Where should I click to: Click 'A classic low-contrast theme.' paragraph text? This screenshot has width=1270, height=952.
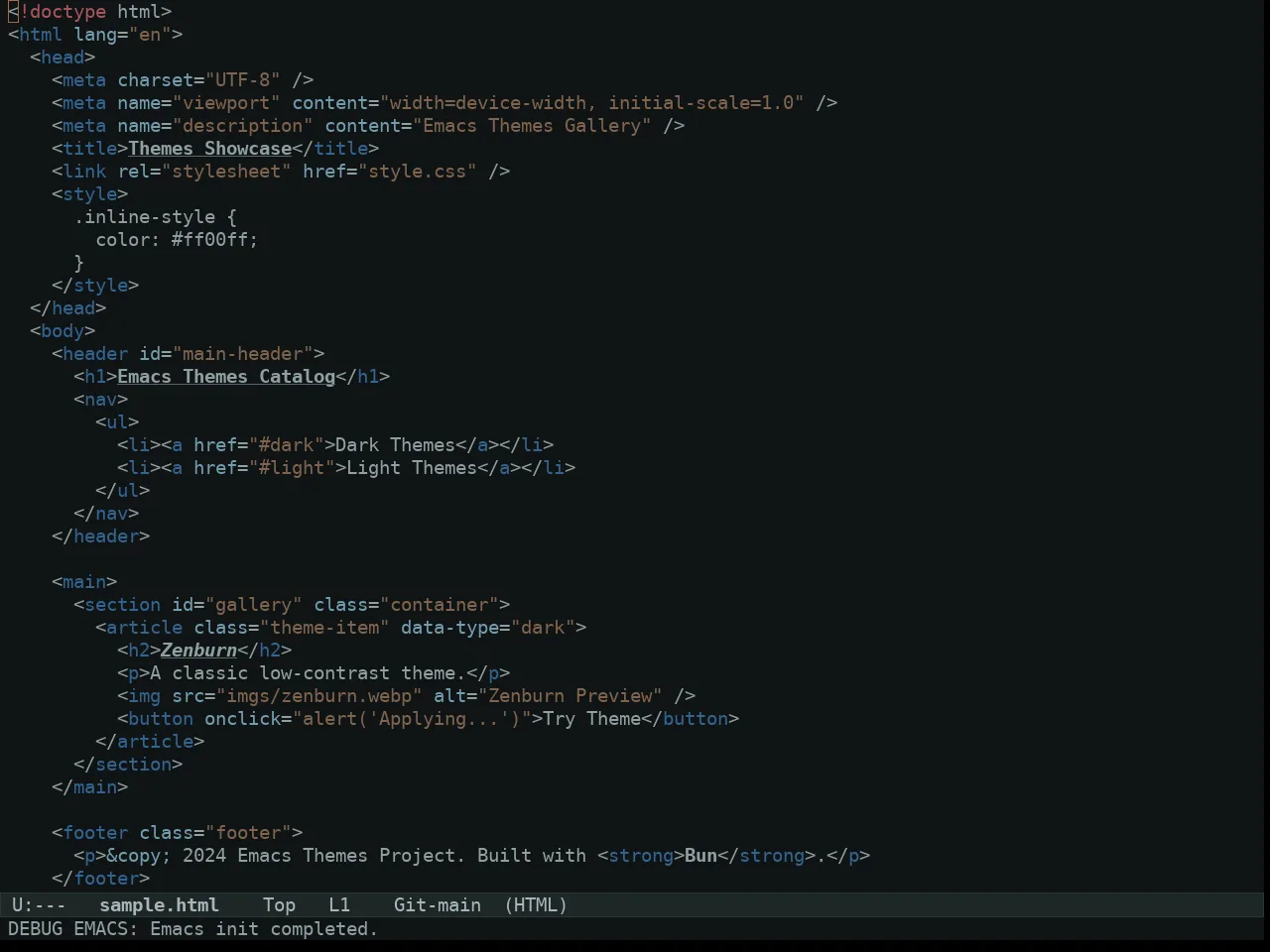(308, 673)
